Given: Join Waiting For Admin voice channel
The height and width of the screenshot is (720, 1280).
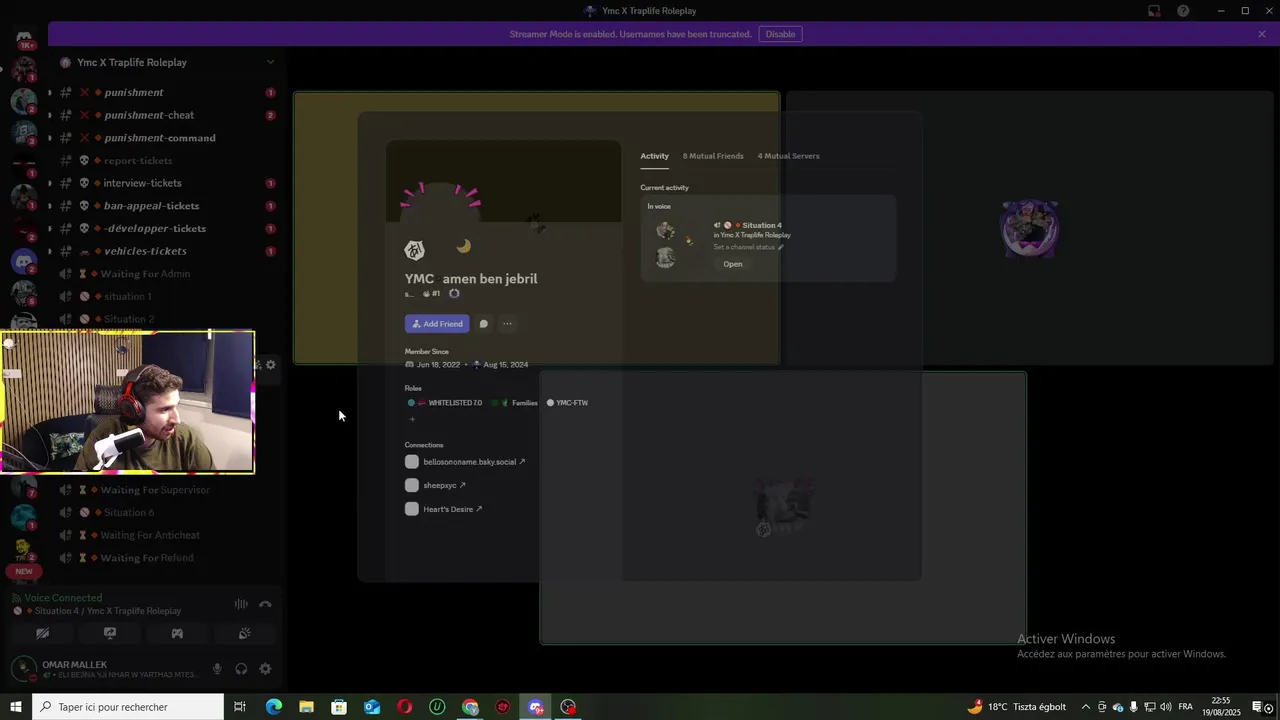Looking at the screenshot, I should [145, 274].
